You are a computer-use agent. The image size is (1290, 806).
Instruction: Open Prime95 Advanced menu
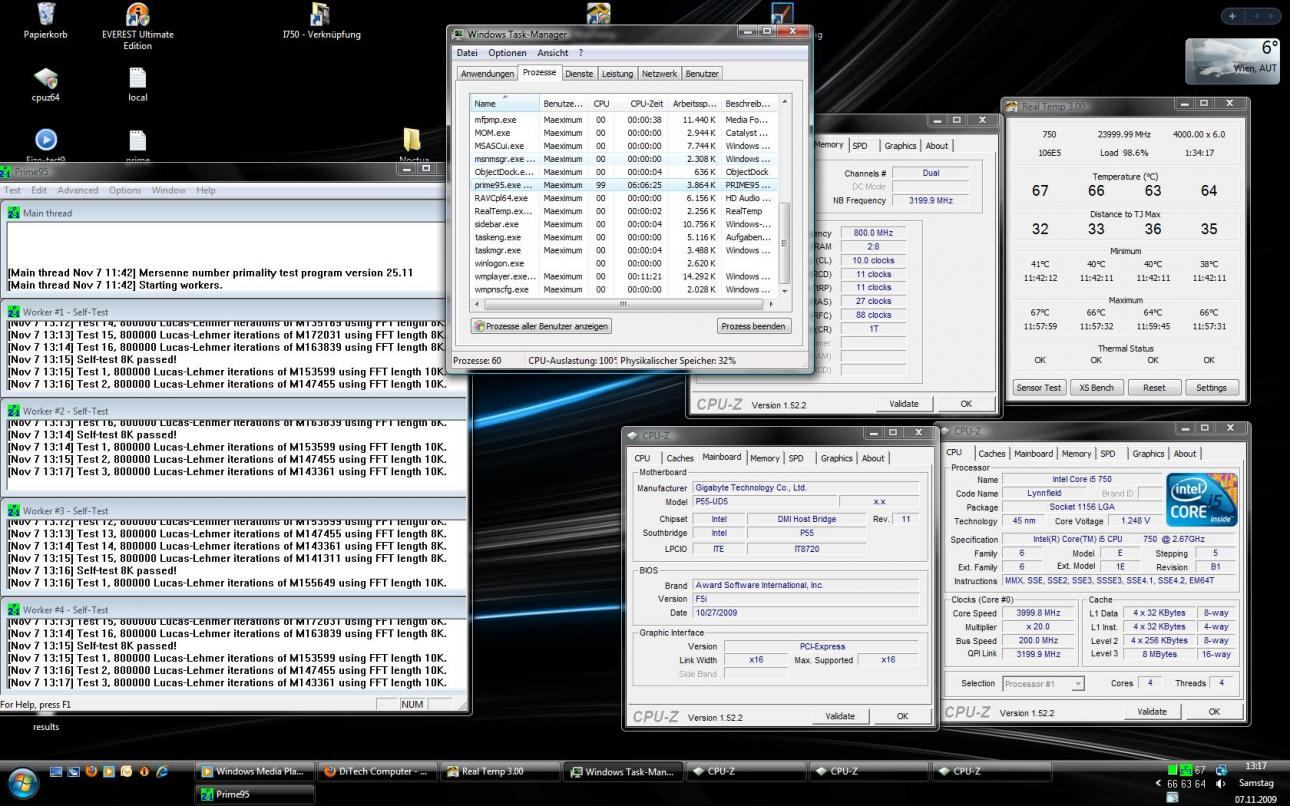coord(77,190)
